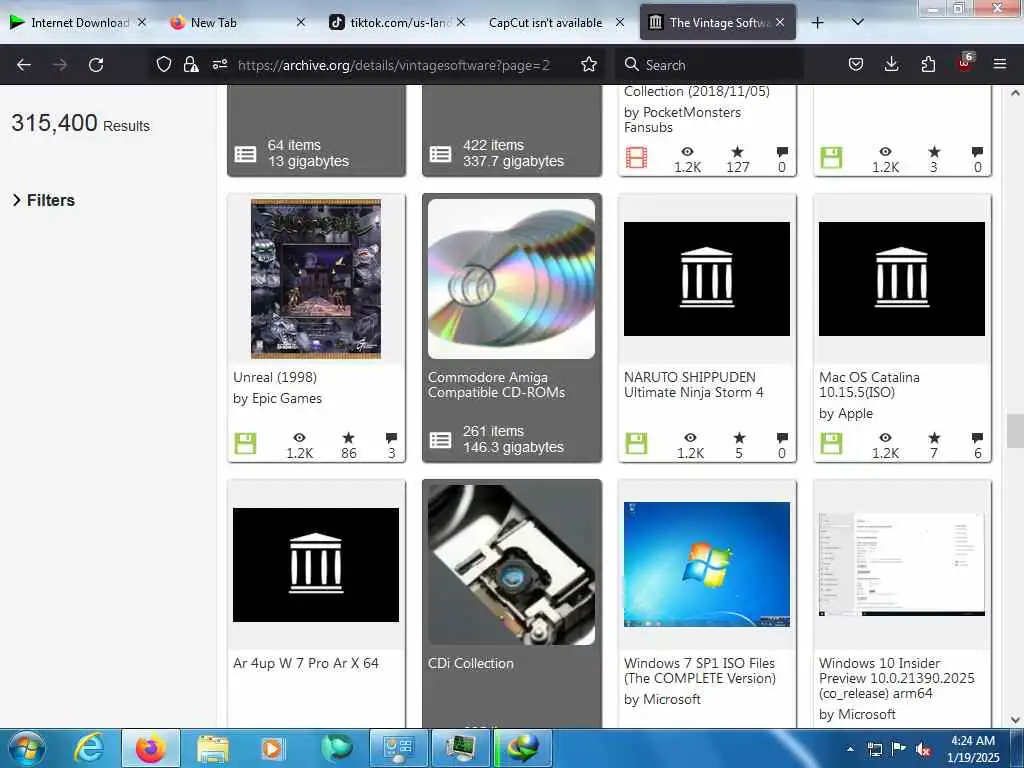This screenshot has height=768, width=1024.
Task: Open Windows Media Player on taskbar
Action: click(x=272, y=748)
